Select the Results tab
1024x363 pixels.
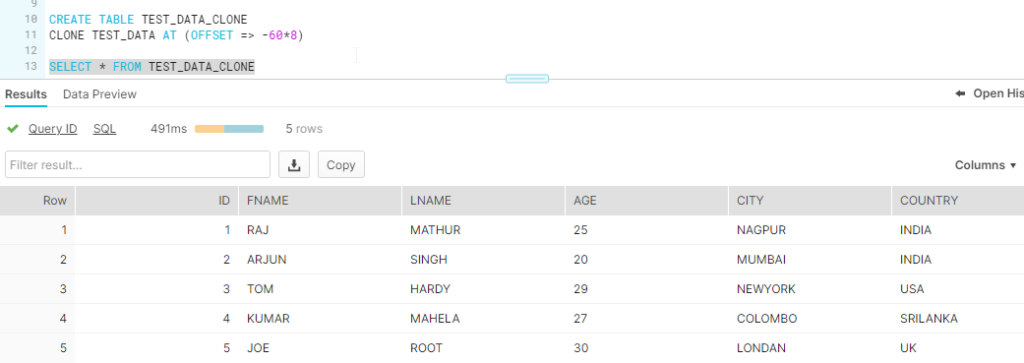pos(26,94)
